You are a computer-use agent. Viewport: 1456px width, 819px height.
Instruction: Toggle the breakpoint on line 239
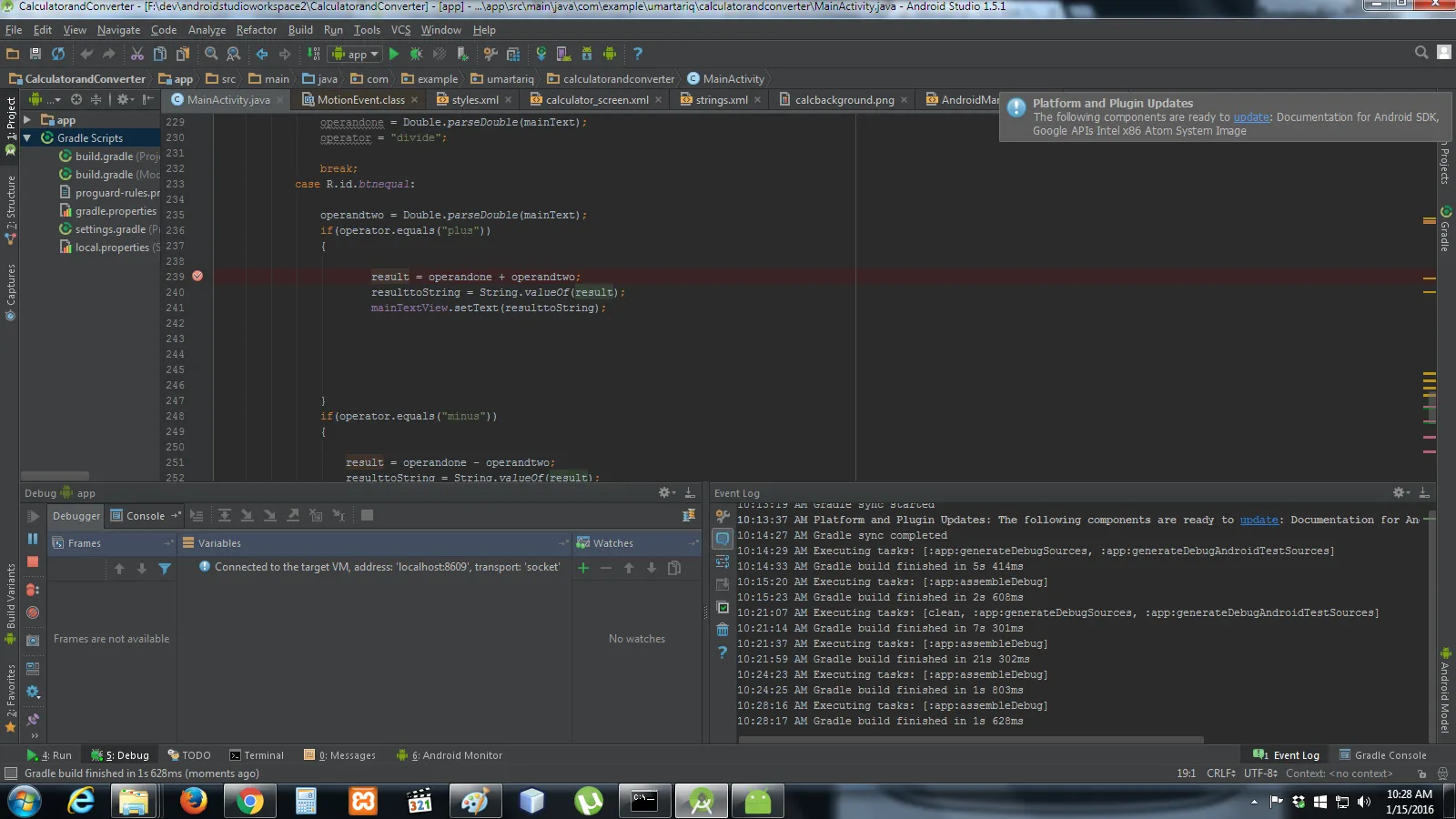197,277
